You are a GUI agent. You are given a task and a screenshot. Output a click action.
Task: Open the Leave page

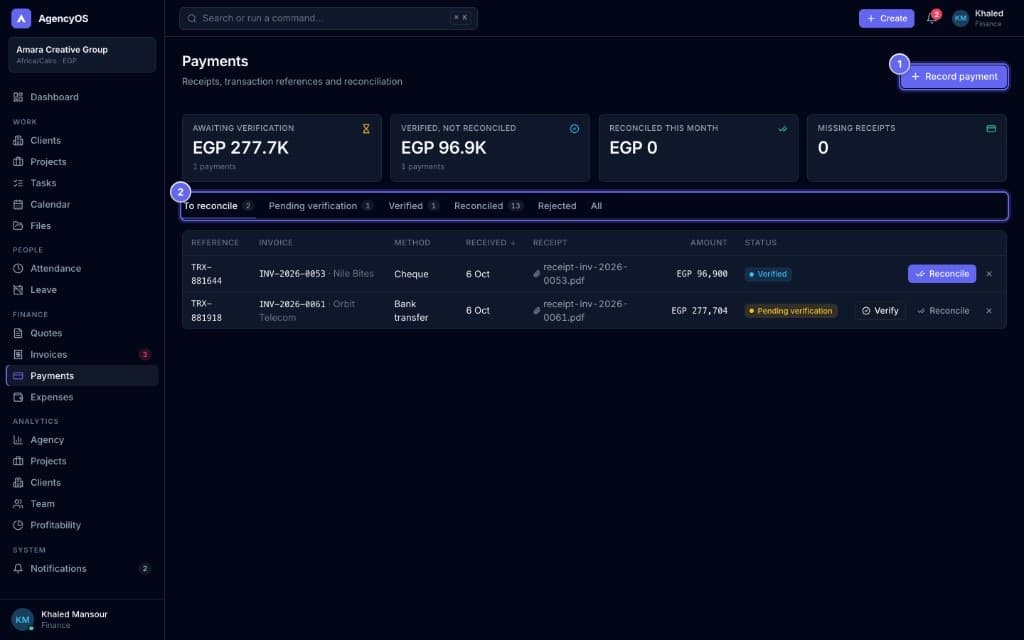click(x=82, y=290)
